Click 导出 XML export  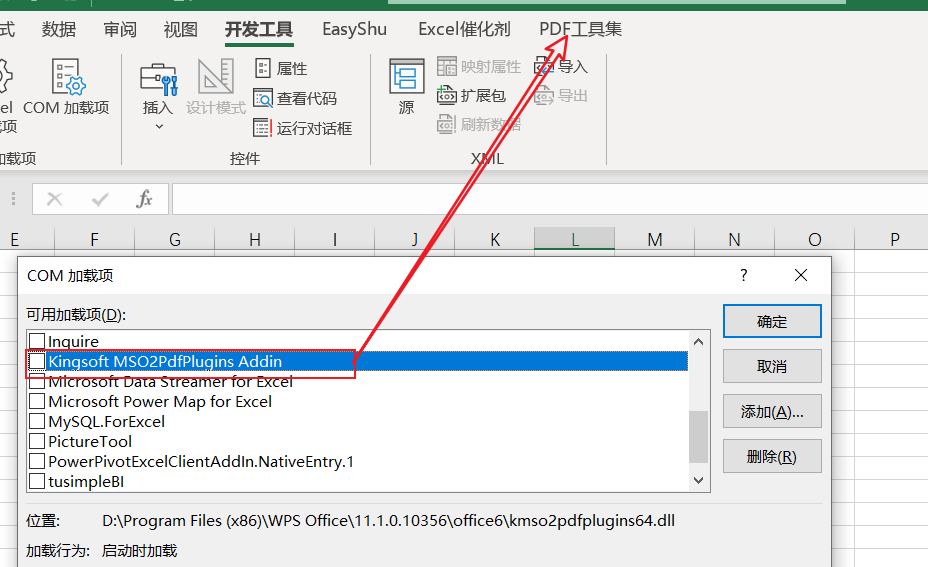click(x=560, y=95)
